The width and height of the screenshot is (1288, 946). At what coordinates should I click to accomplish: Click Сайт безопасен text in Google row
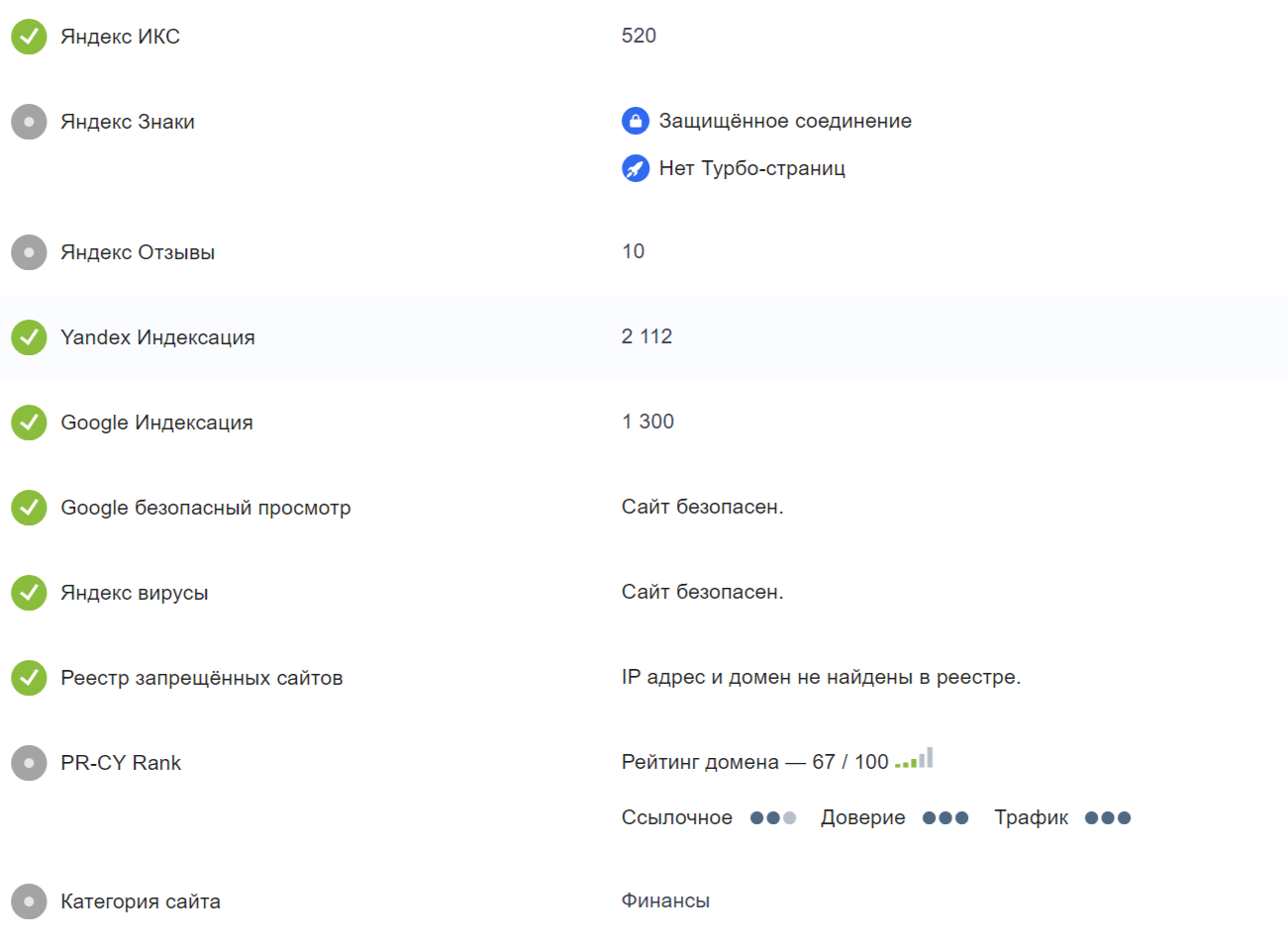pyautogui.click(x=703, y=507)
